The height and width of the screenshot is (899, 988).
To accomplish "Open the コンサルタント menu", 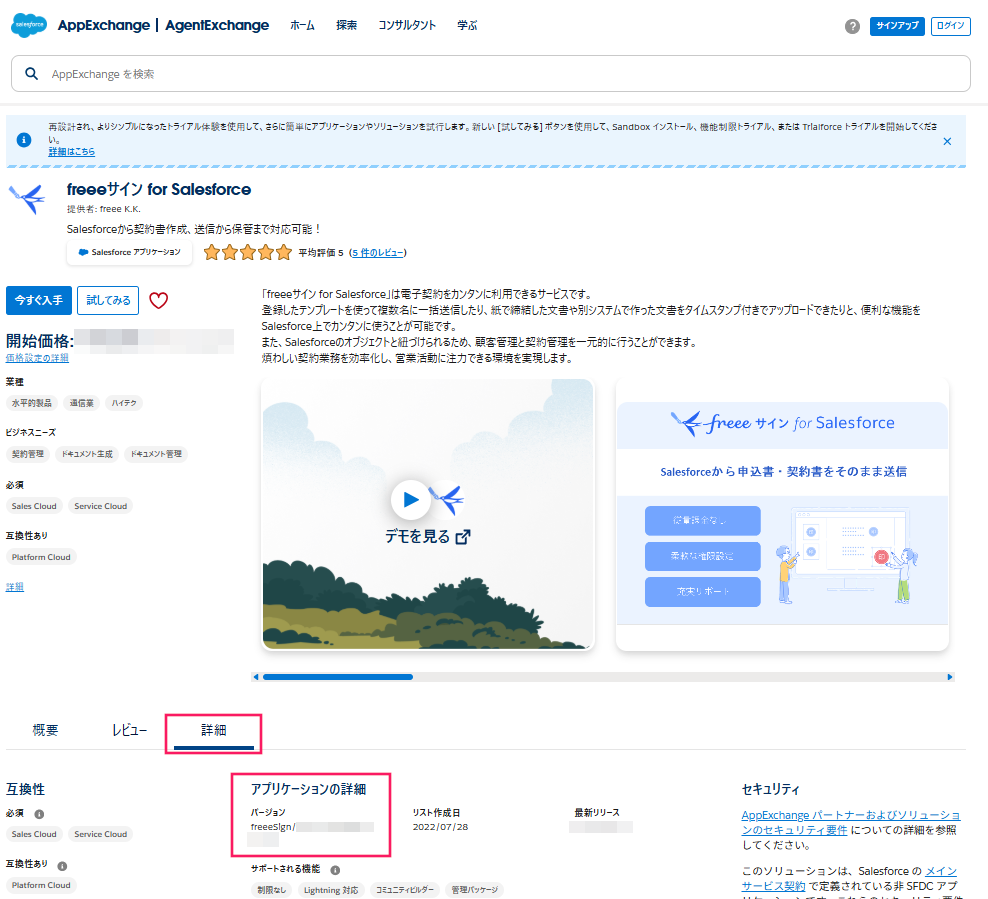I will [407, 25].
